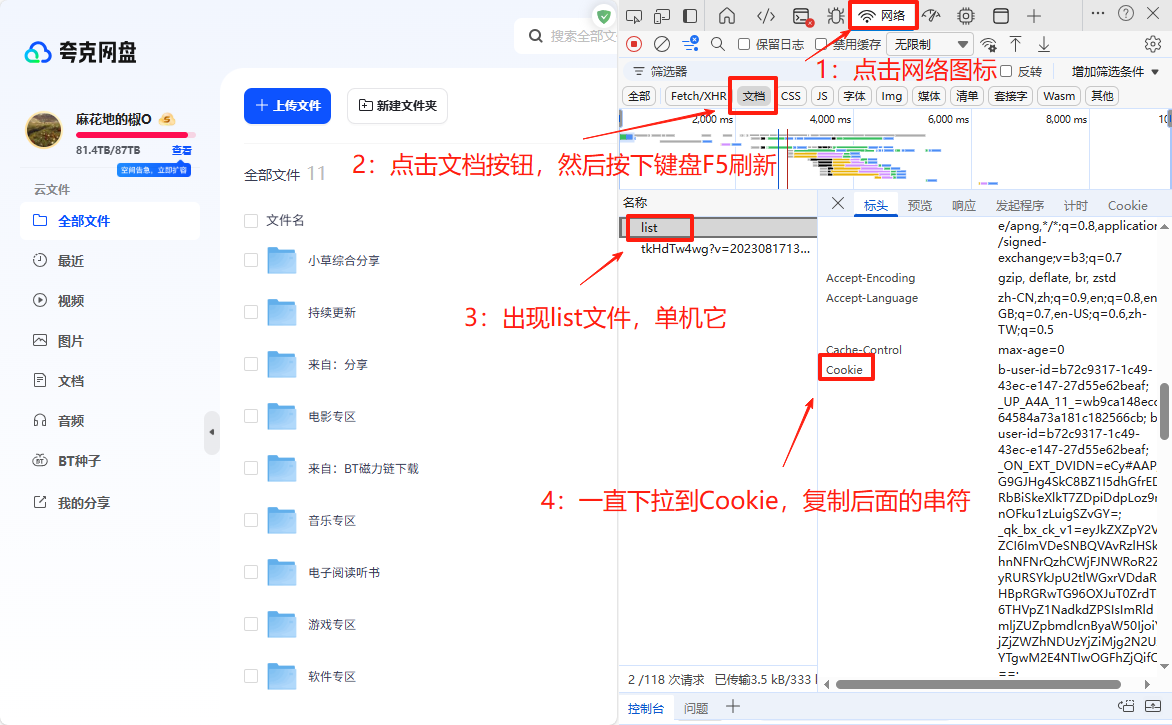Open the network settings gear
1172x725 pixels.
click(x=1153, y=44)
